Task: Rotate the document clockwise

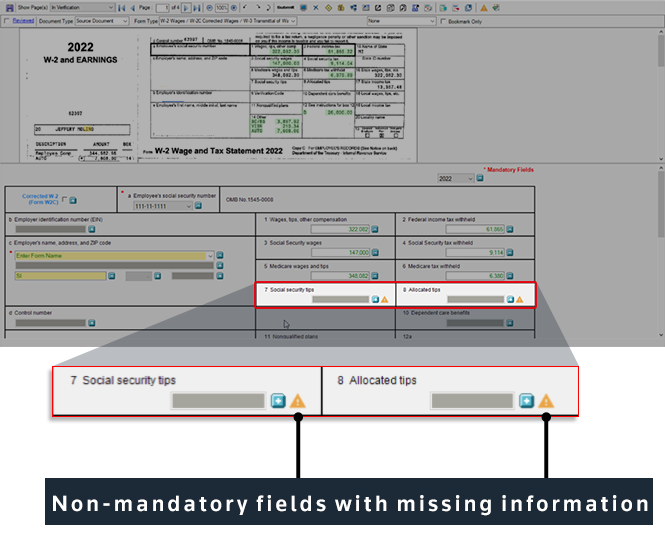Action: (257, 8)
